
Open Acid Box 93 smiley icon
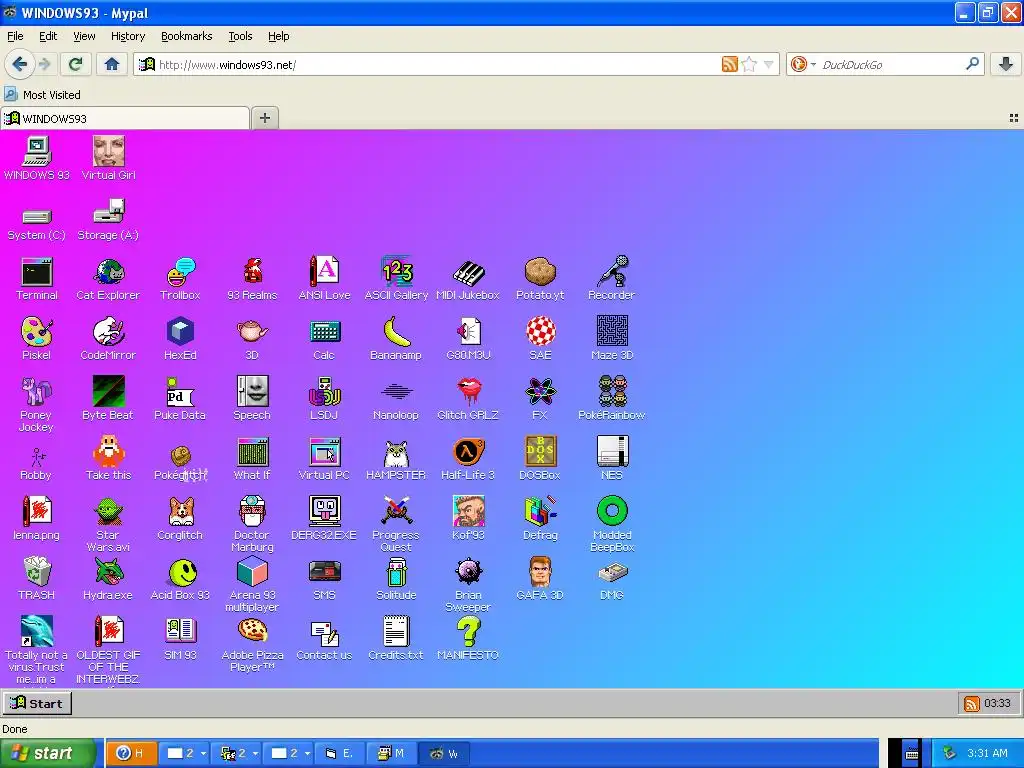click(180, 578)
